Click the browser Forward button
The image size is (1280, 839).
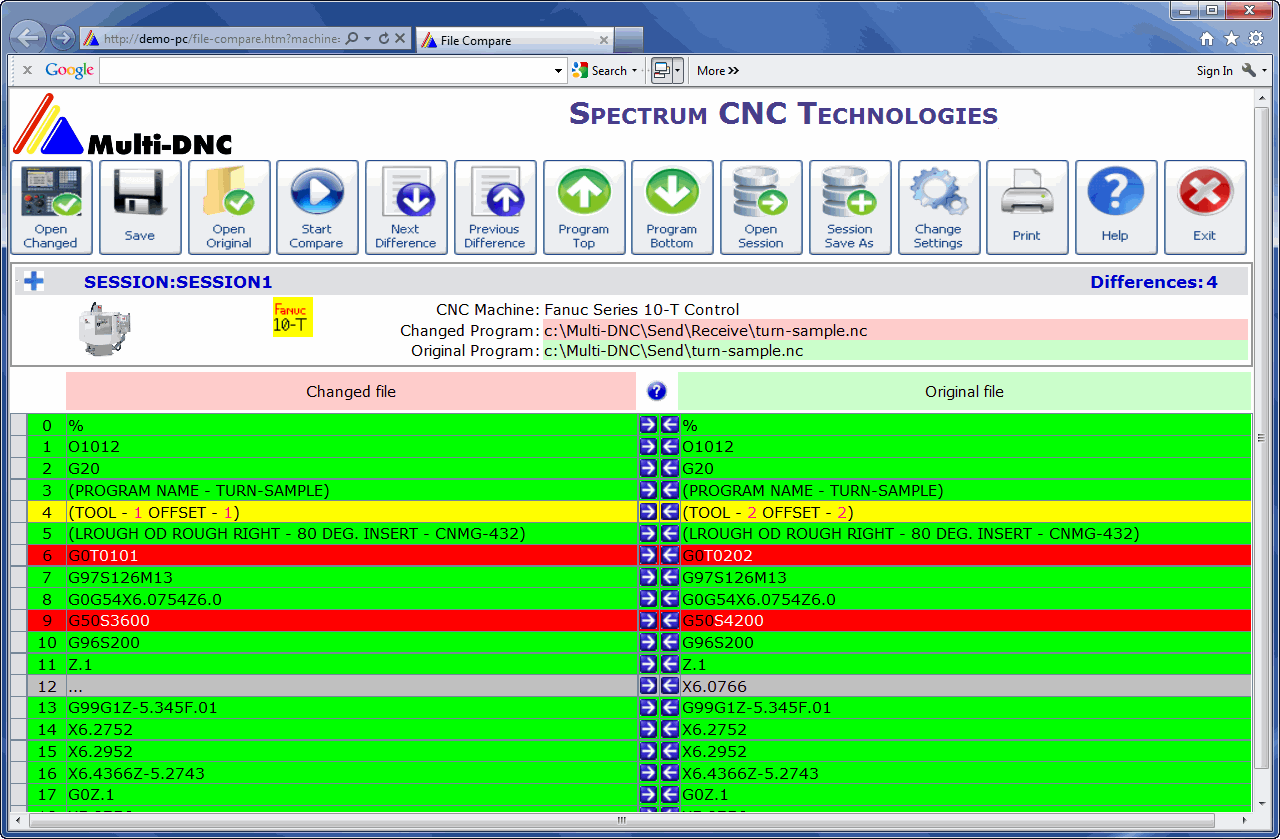coord(62,39)
